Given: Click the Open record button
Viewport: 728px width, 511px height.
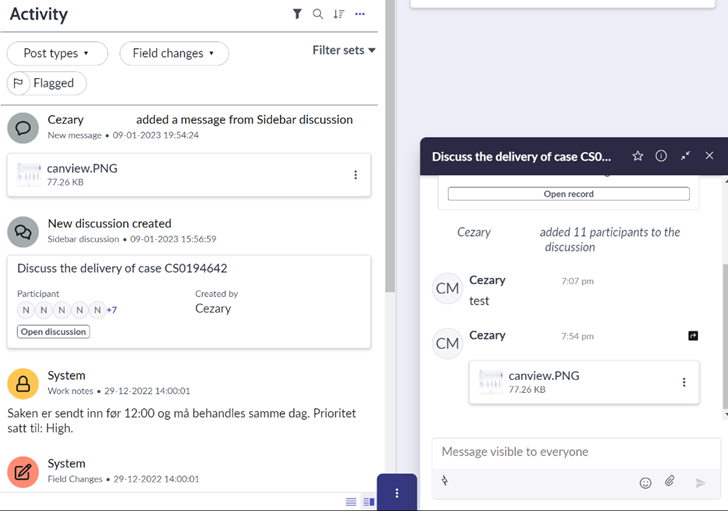Looking at the screenshot, I should point(568,194).
